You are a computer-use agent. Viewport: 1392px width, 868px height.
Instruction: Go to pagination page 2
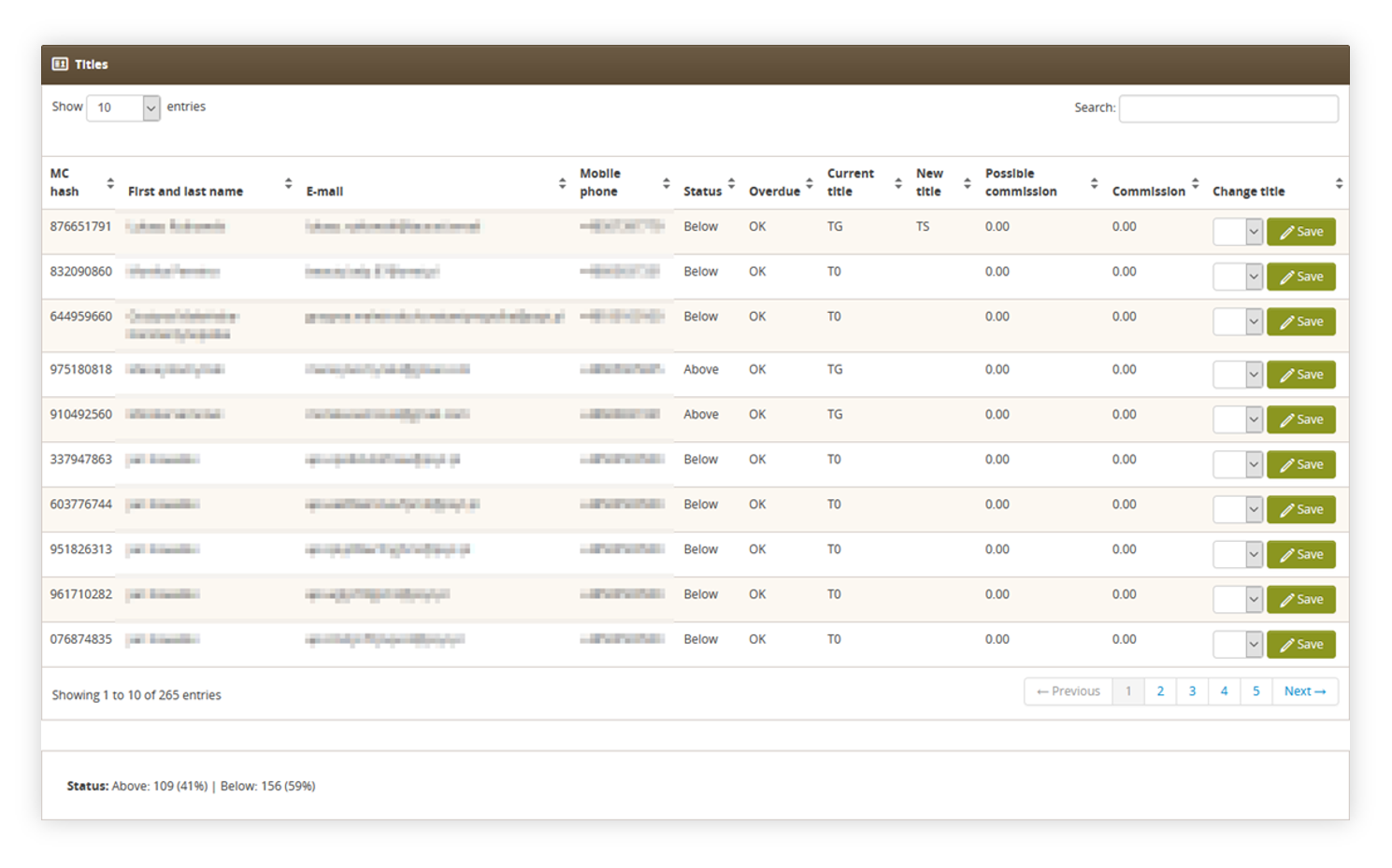pos(1160,691)
